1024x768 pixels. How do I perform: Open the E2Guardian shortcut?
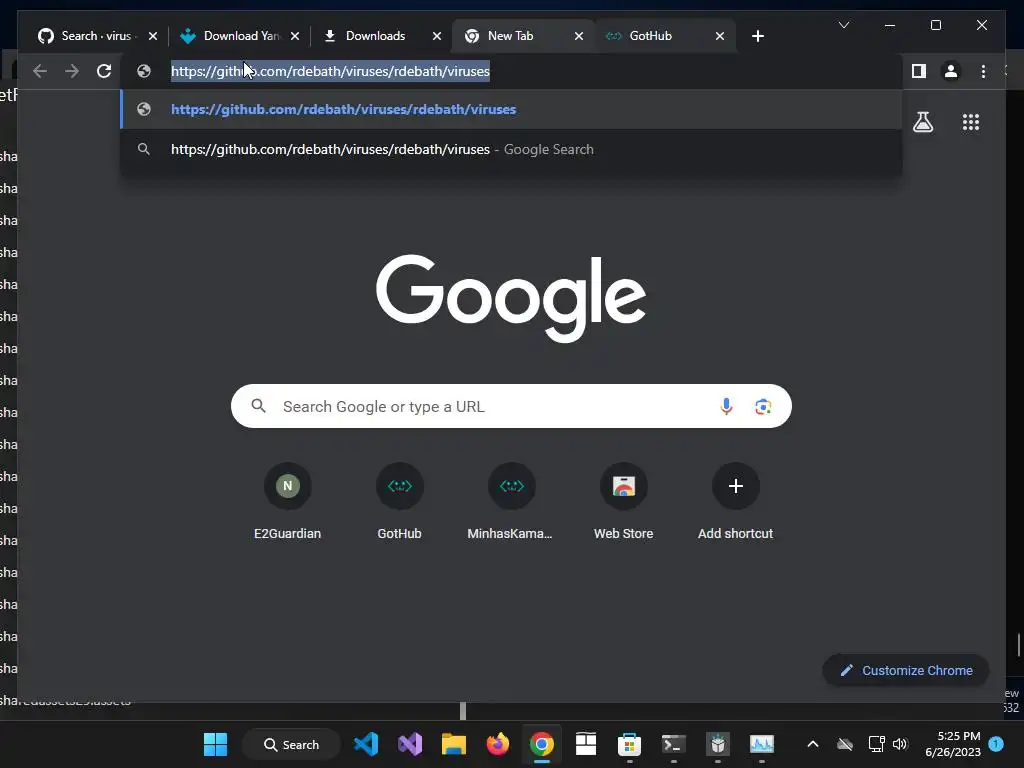pyautogui.click(x=287, y=502)
